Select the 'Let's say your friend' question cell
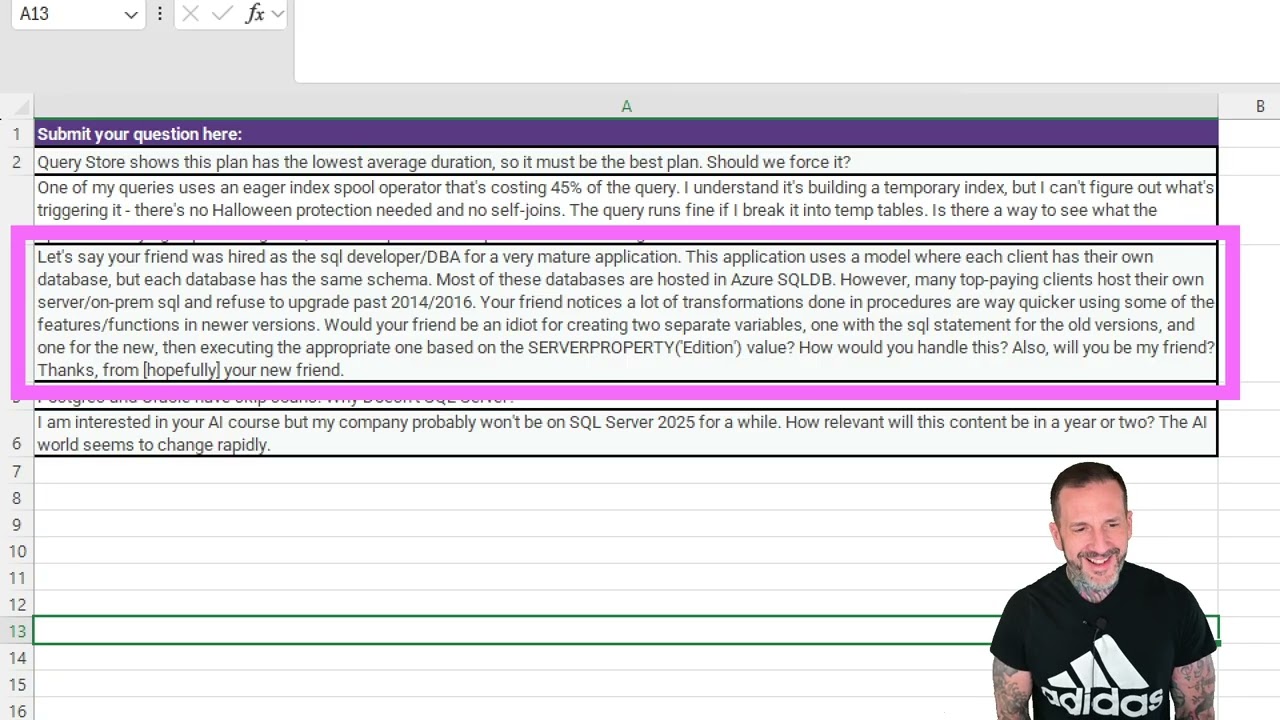The image size is (1280, 720). [626, 313]
